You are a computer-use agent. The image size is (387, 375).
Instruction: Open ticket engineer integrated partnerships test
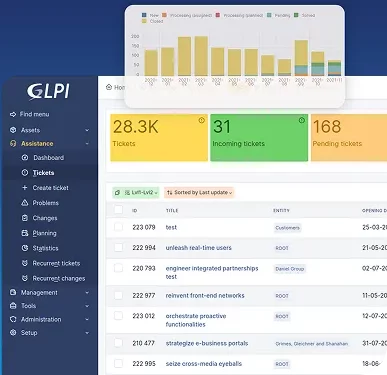point(212,272)
